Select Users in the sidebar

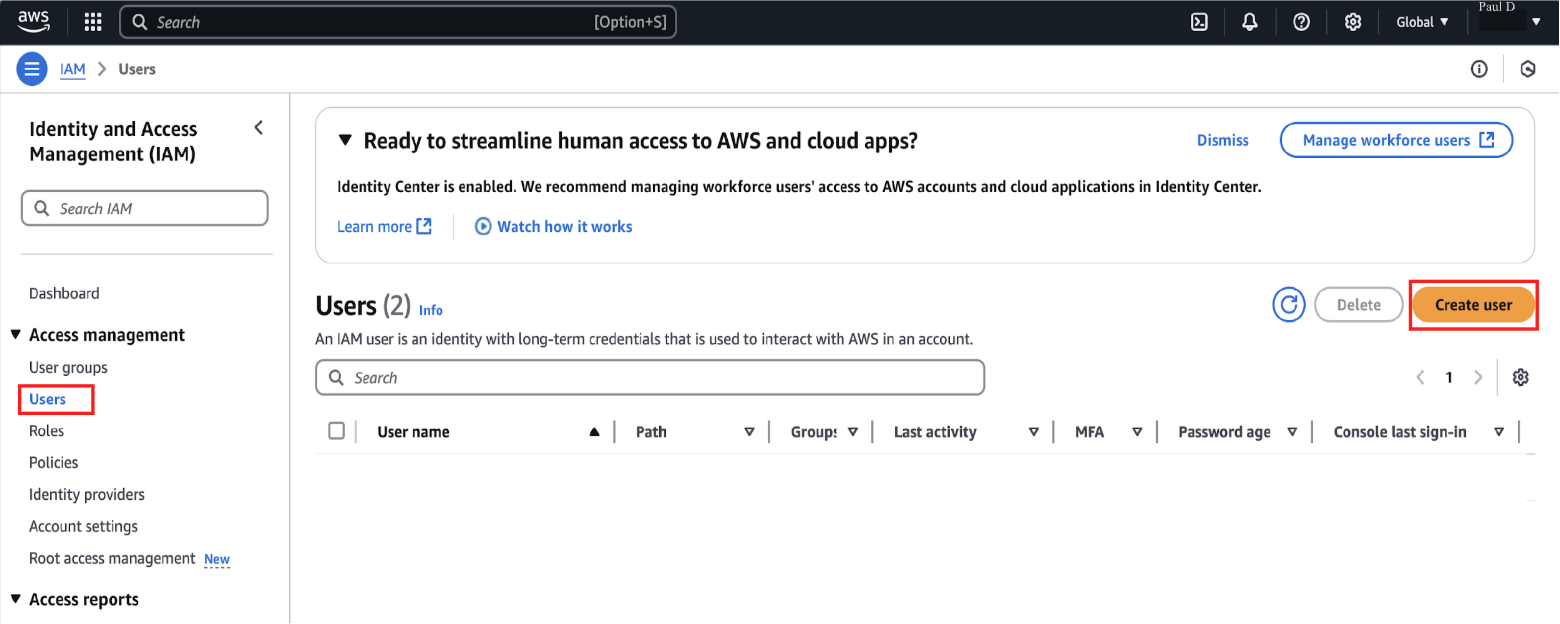(47, 399)
